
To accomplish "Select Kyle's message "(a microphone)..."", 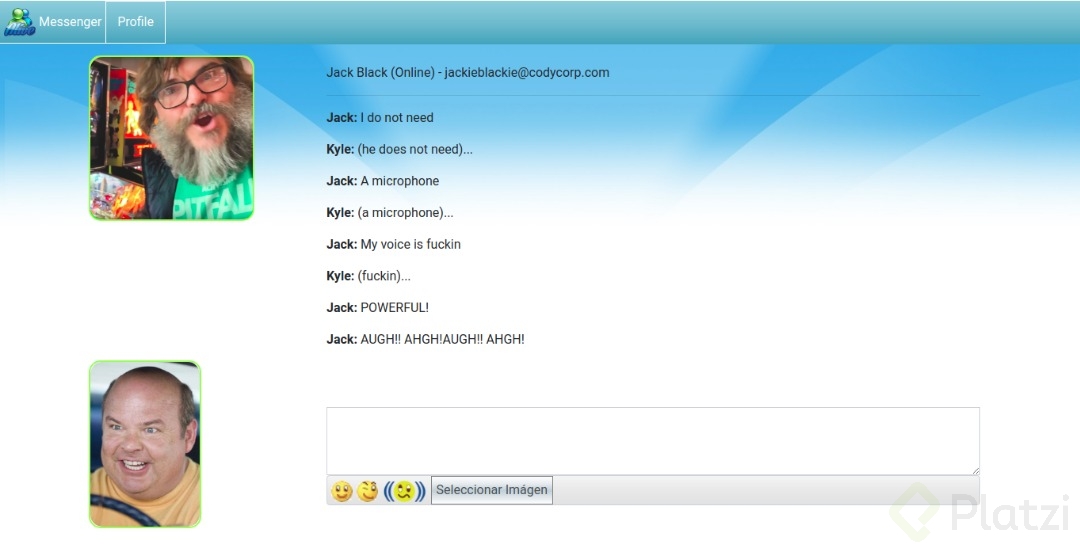I will 390,213.
